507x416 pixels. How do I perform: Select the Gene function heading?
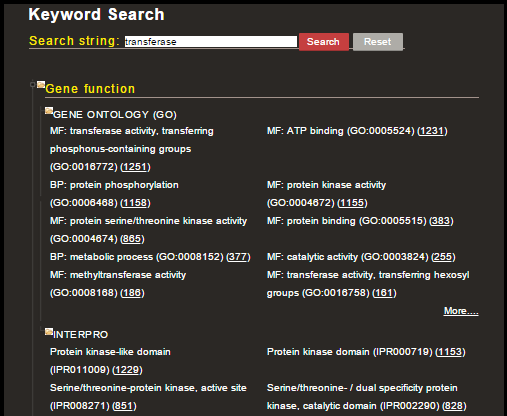coord(90,89)
